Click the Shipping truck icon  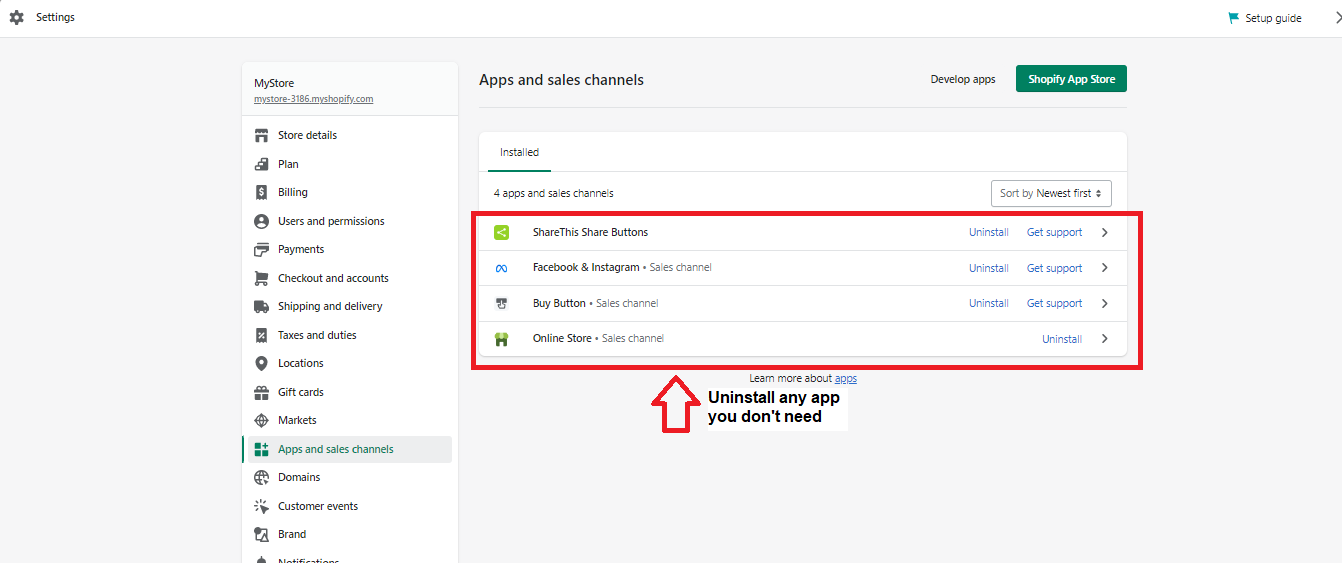[261, 306]
